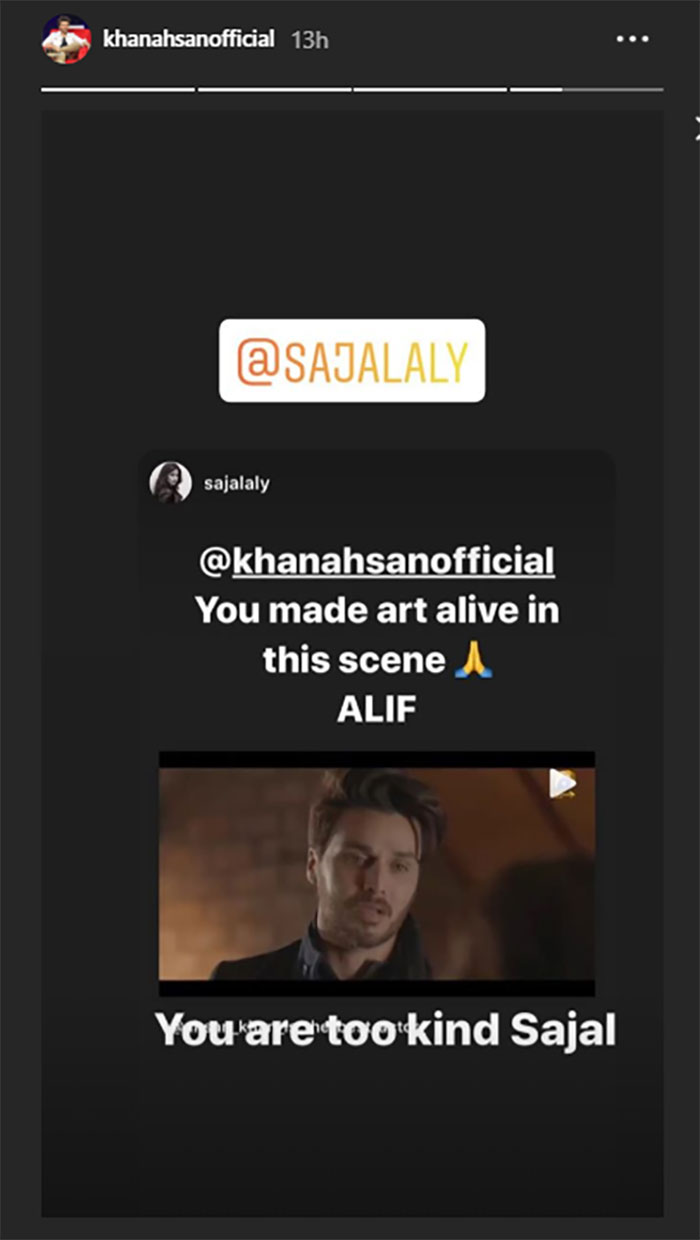700x1240 pixels.
Task: Close the story with the X icon
Action: tap(697, 126)
